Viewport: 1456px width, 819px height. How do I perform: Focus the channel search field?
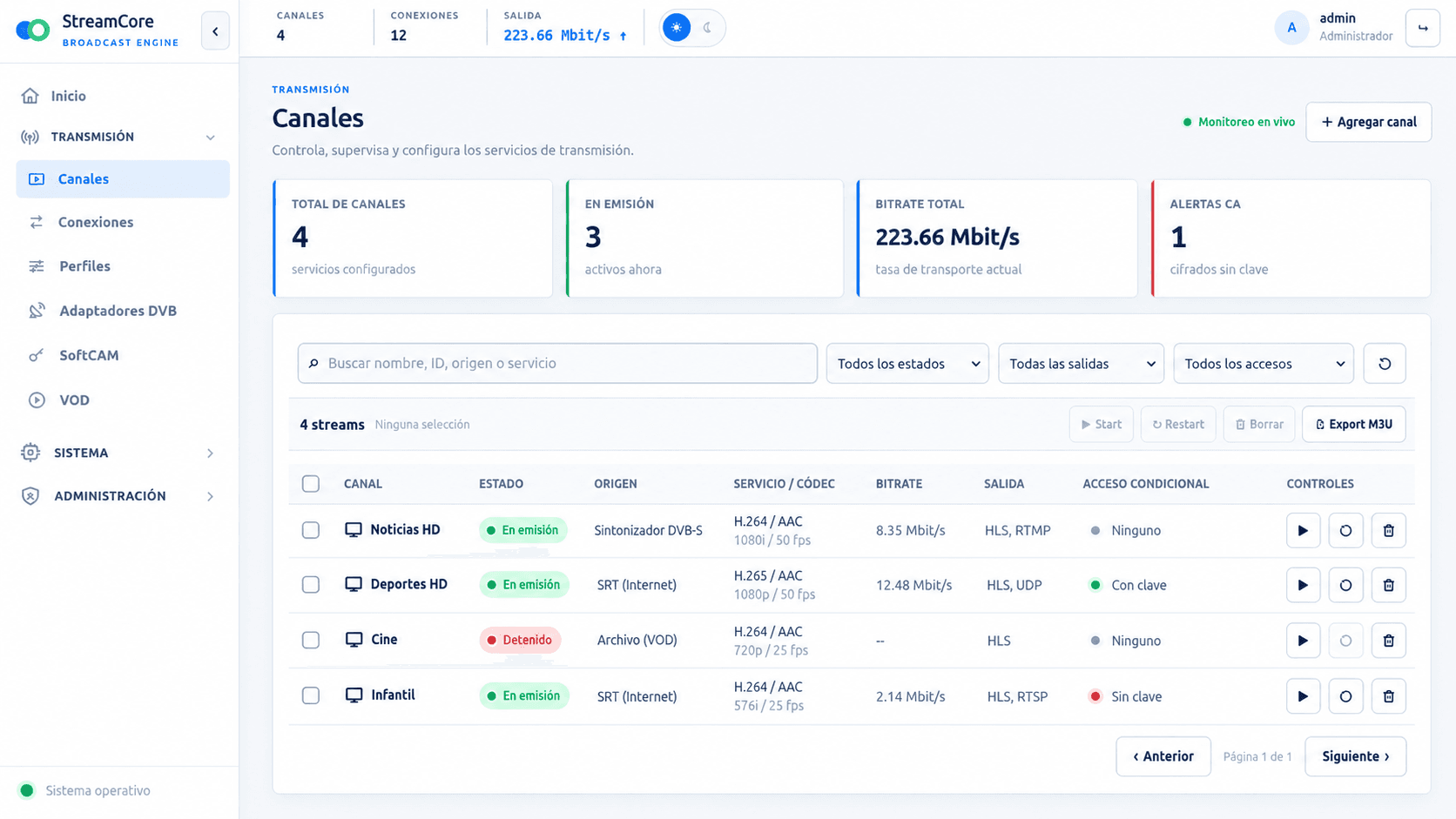(x=557, y=364)
